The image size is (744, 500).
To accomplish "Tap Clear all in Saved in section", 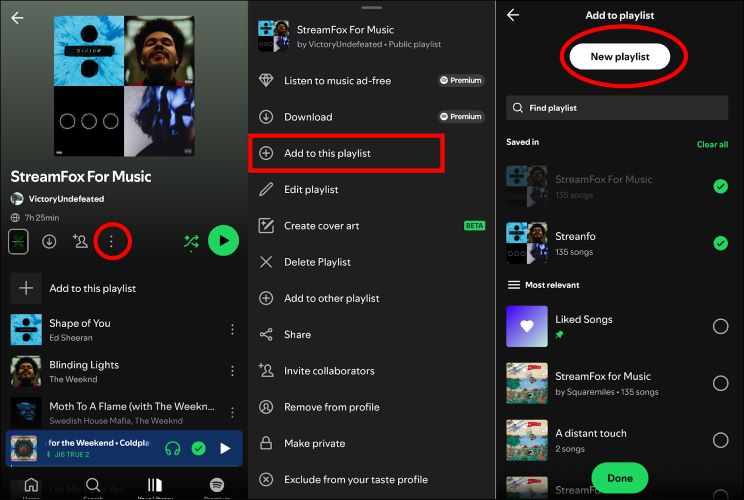I will point(712,144).
